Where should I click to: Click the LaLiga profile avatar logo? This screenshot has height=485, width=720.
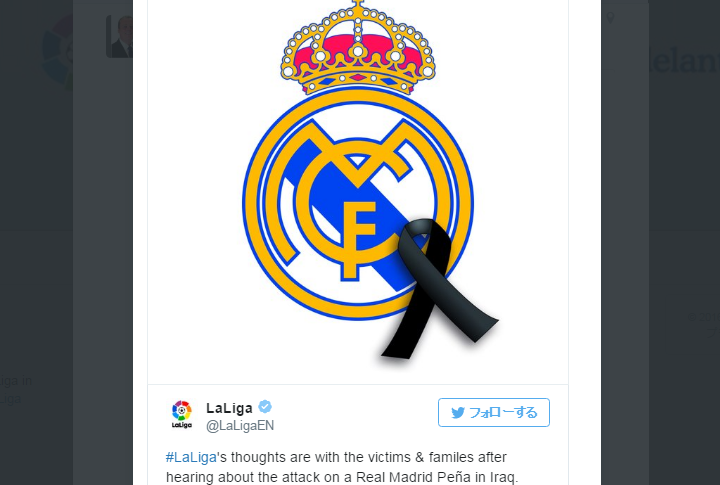[182, 413]
